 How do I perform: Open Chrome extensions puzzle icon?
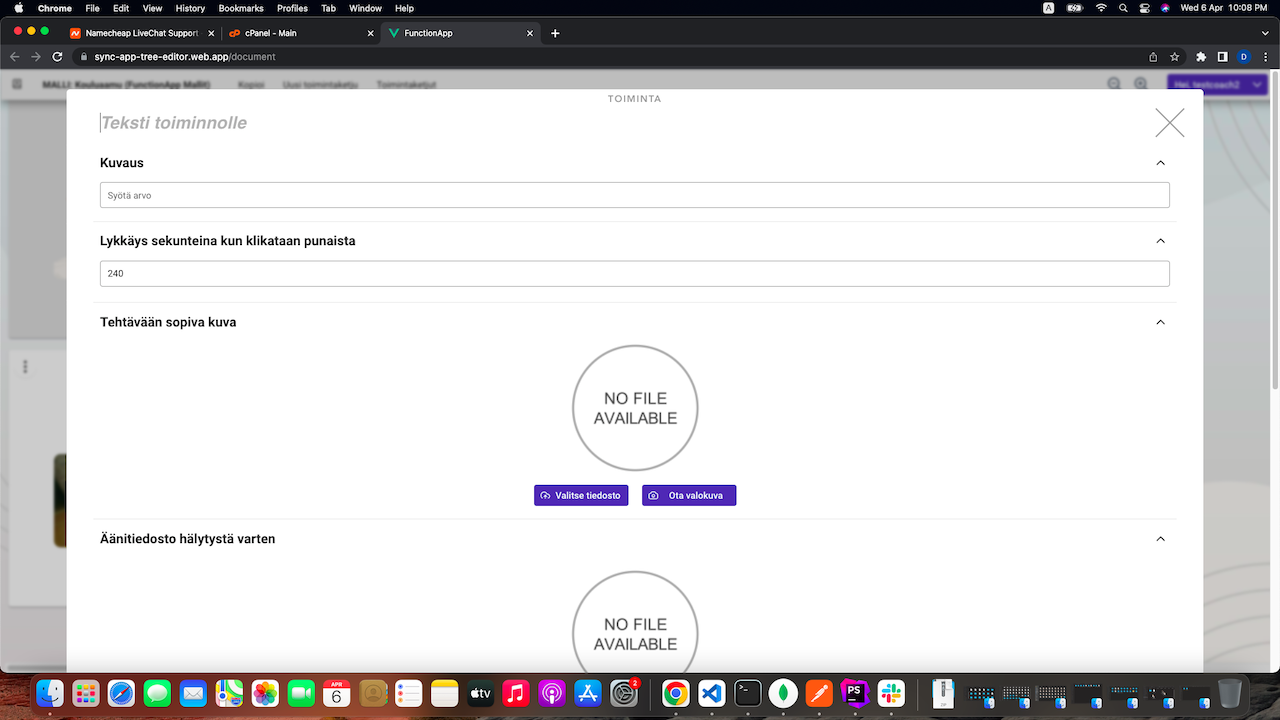tap(1201, 57)
